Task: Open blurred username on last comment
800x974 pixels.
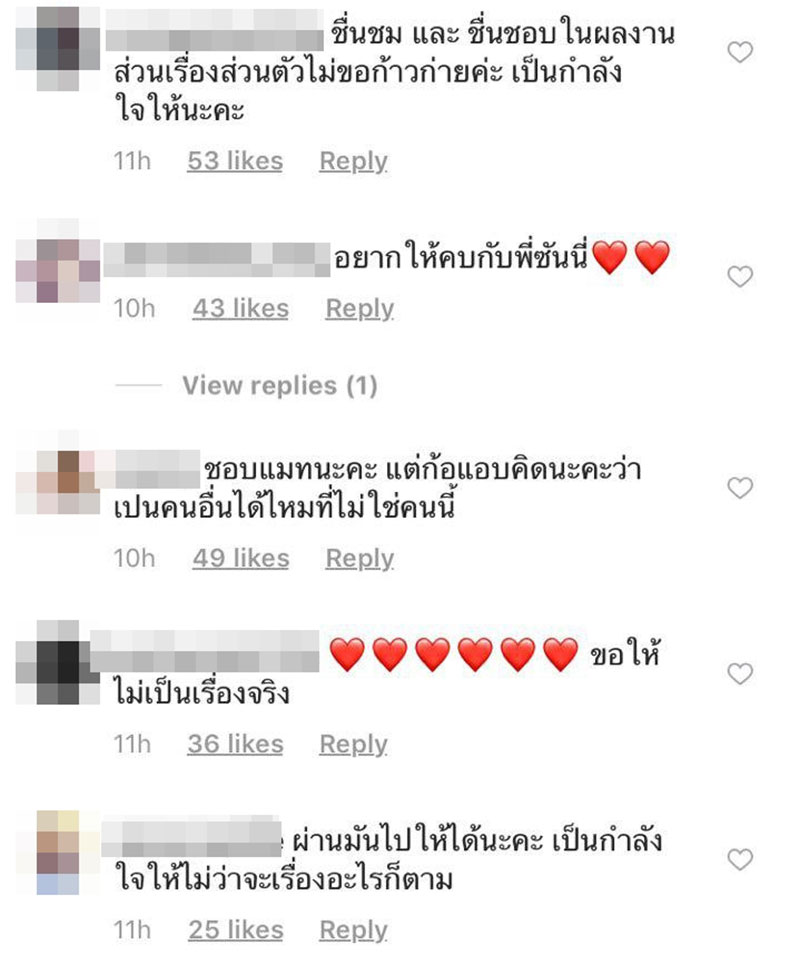Action: click(x=192, y=837)
